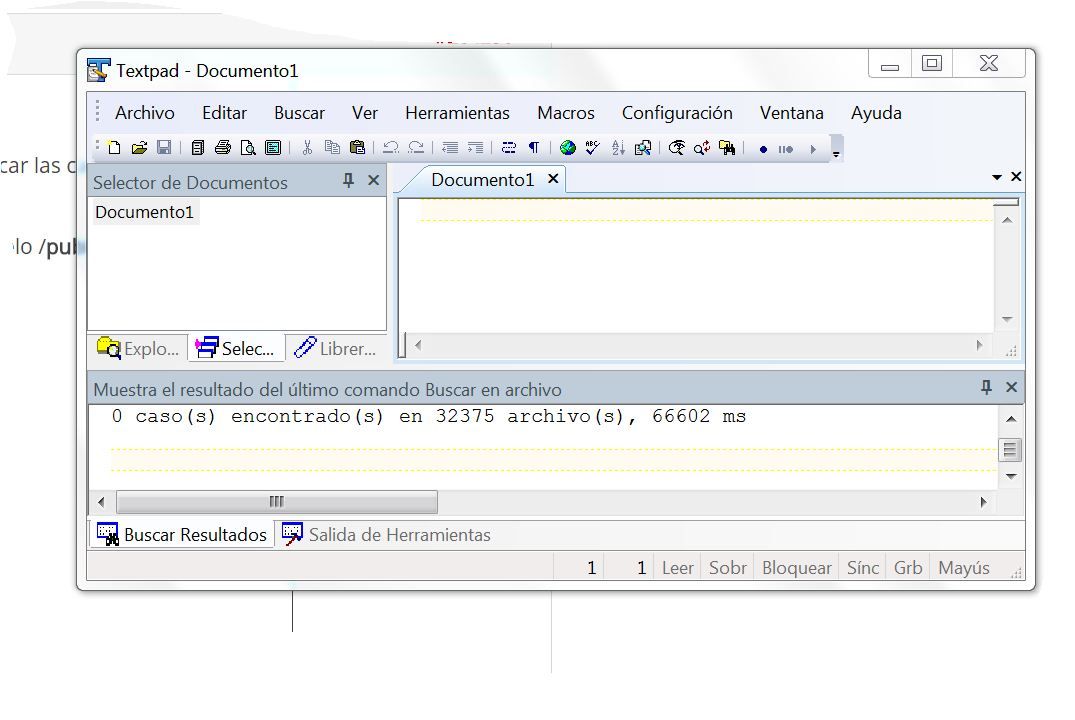The height and width of the screenshot is (720, 1075).
Task: Open the Ayuda menu
Action: pyautogui.click(x=876, y=112)
